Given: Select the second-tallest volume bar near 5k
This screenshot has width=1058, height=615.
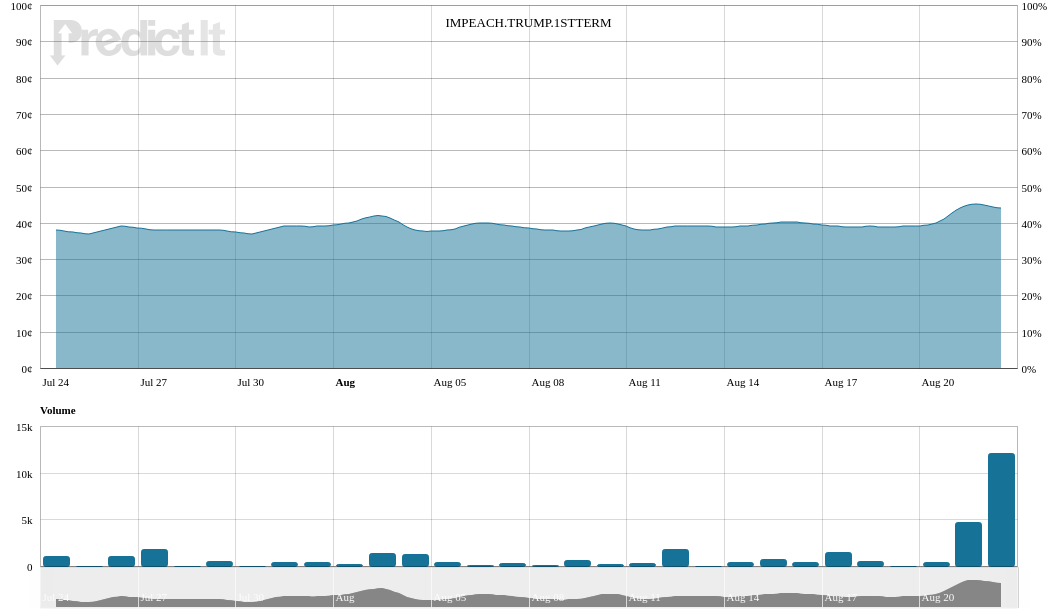Looking at the screenshot, I should [x=968, y=544].
